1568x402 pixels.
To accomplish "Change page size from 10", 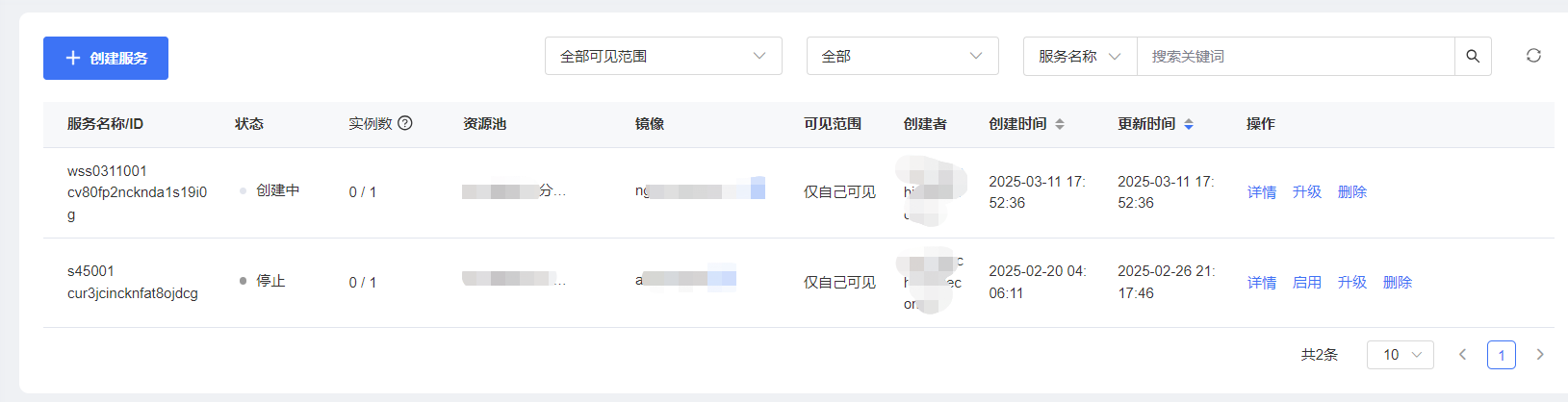I will pyautogui.click(x=1401, y=355).
